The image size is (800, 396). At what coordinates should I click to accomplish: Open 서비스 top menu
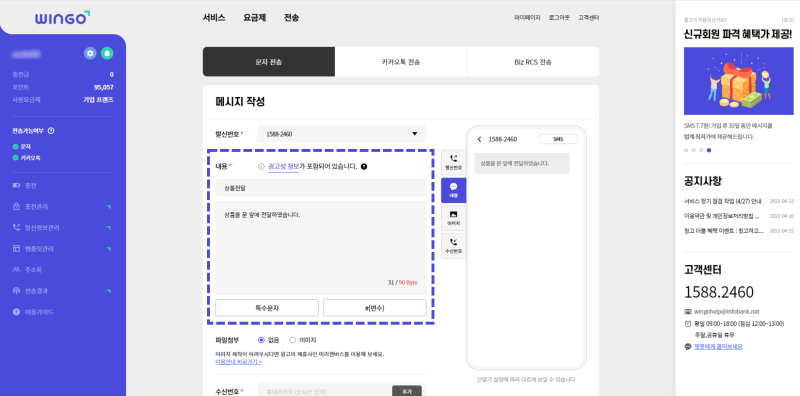coord(214,18)
